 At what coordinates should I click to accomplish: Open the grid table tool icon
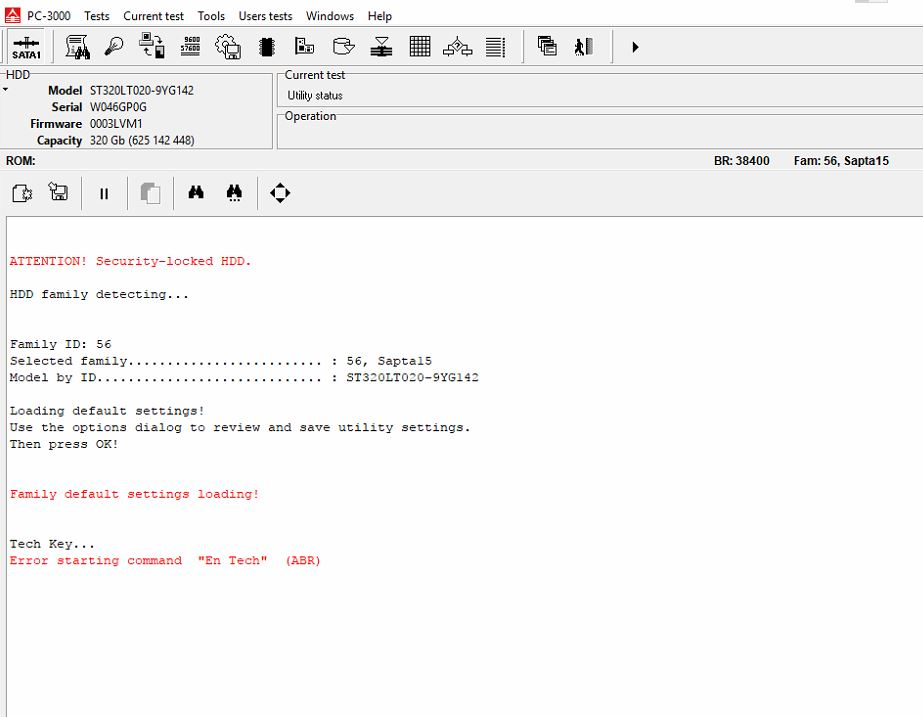tap(420, 46)
